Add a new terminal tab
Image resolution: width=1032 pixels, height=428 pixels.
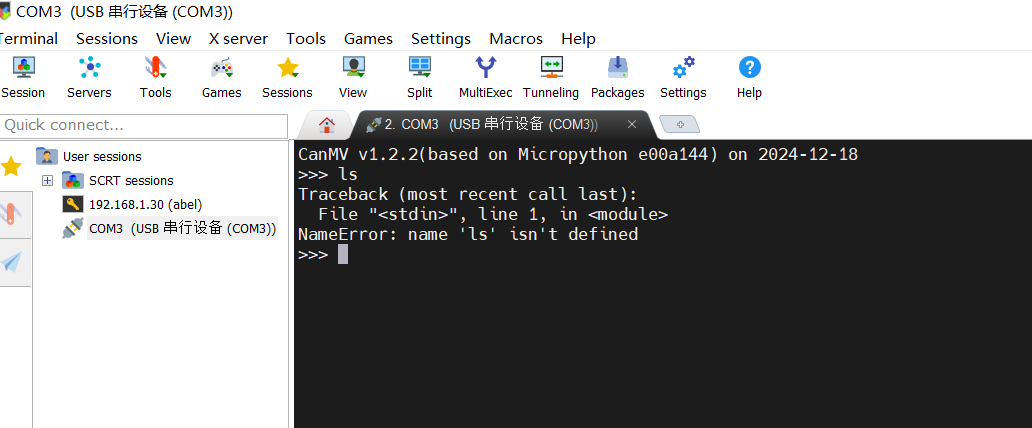click(680, 125)
